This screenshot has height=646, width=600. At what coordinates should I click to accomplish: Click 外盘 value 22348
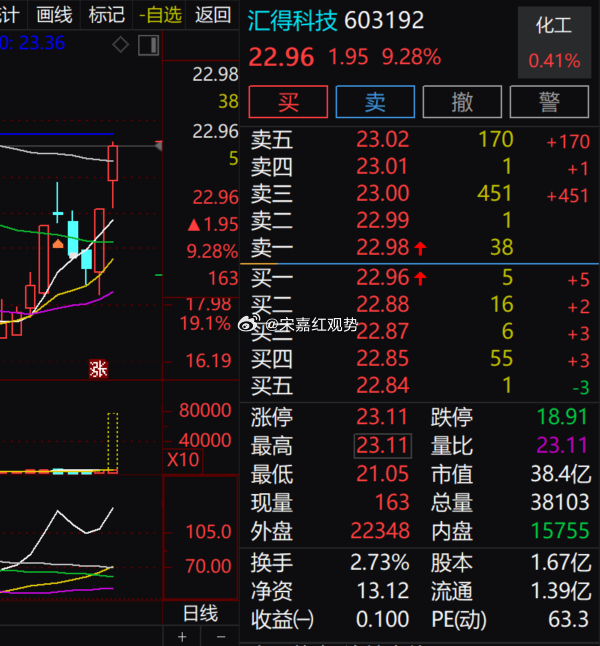pos(380,531)
